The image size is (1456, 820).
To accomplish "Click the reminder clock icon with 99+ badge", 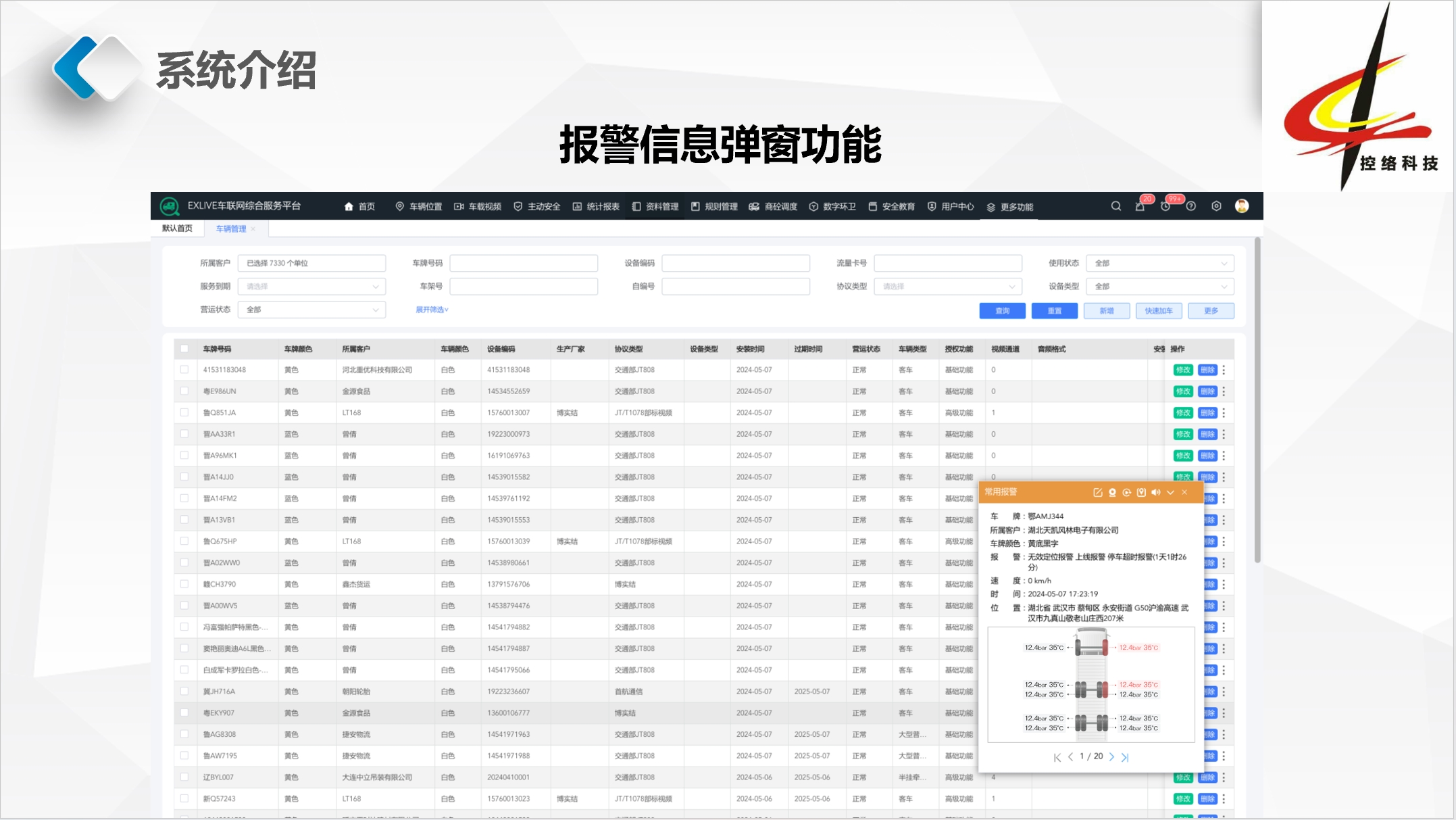I will click(x=1165, y=207).
